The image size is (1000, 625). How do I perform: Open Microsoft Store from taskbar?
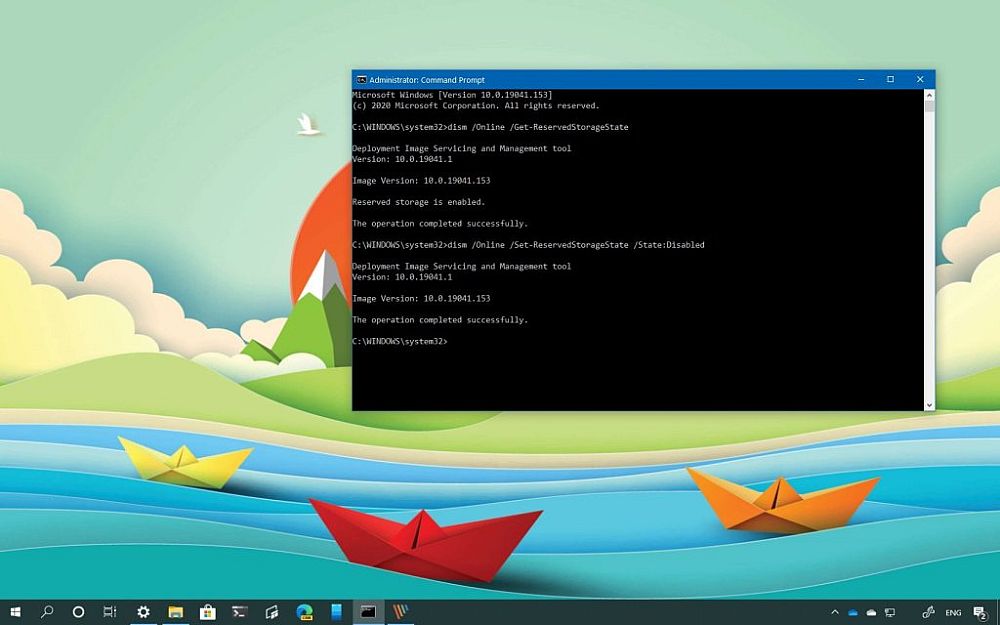(x=207, y=612)
